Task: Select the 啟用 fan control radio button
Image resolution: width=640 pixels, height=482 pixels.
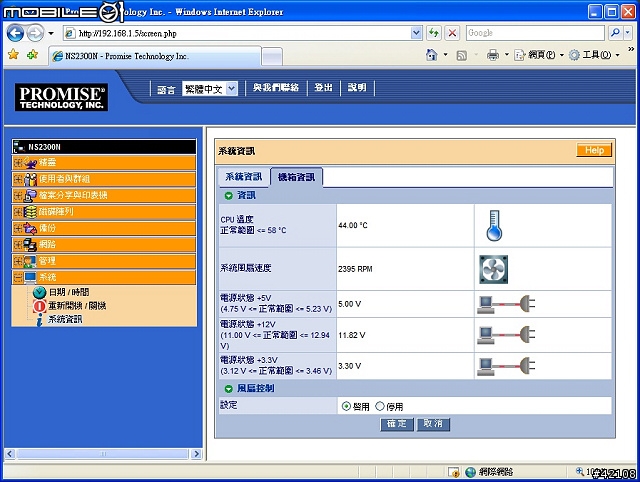Action: pos(346,406)
